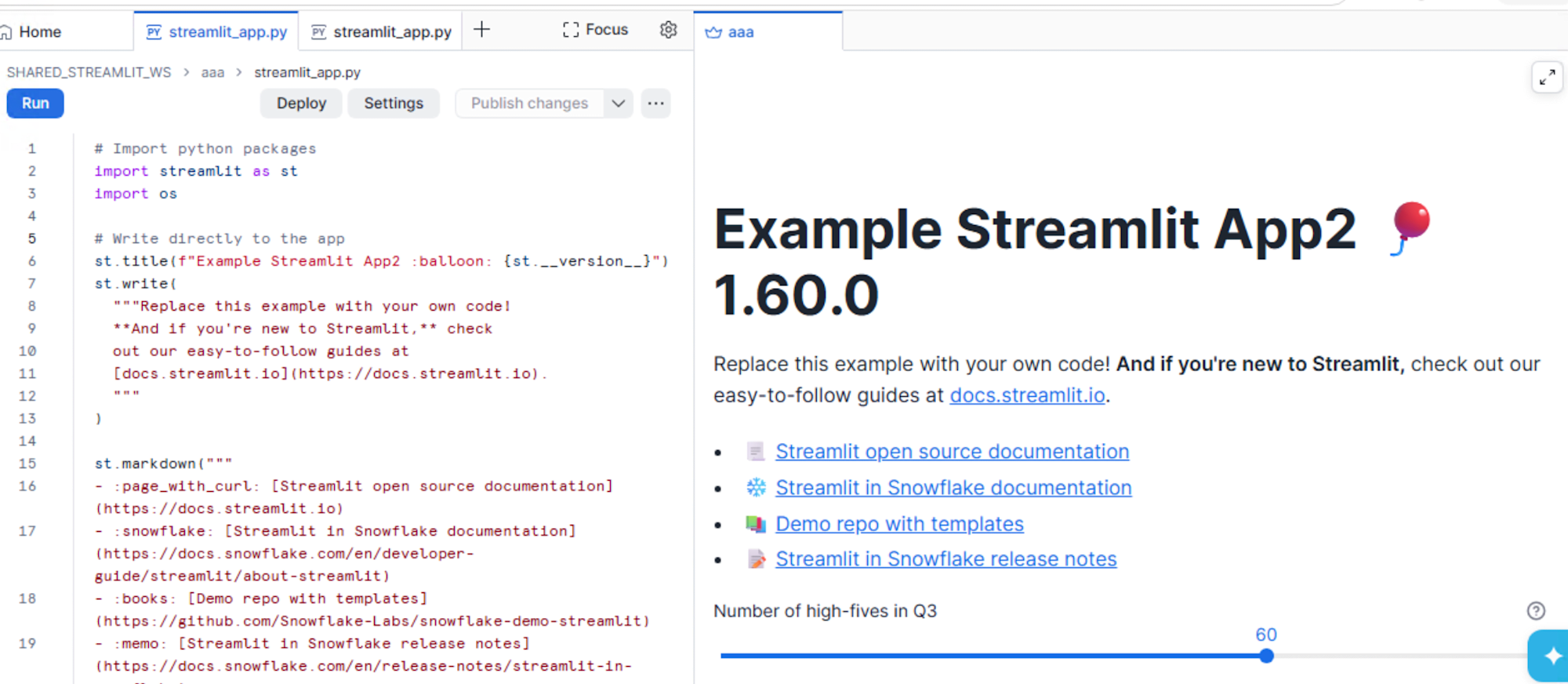This screenshot has width=1568, height=684.
Task: Expand the Publish changes dropdown arrow
Action: pos(619,104)
